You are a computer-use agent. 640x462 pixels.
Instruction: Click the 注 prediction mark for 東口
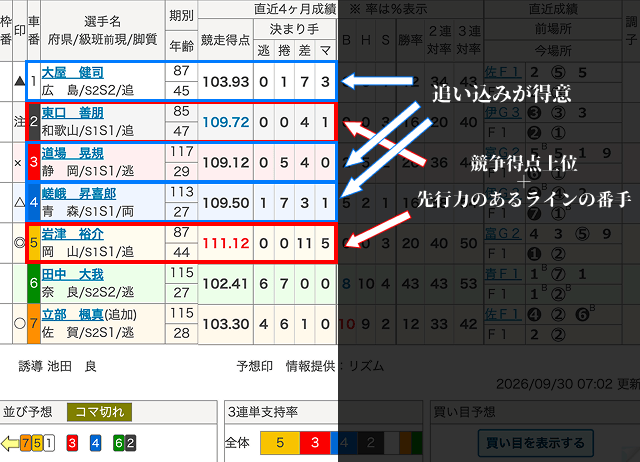[x=20, y=122]
